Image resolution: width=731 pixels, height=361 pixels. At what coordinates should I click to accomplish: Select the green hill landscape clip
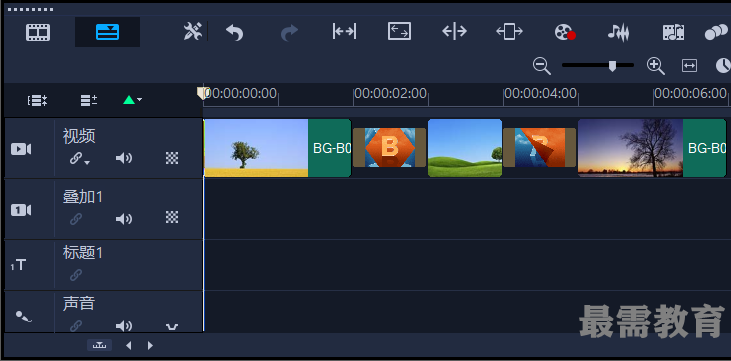pyautogui.click(x=465, y=148)
